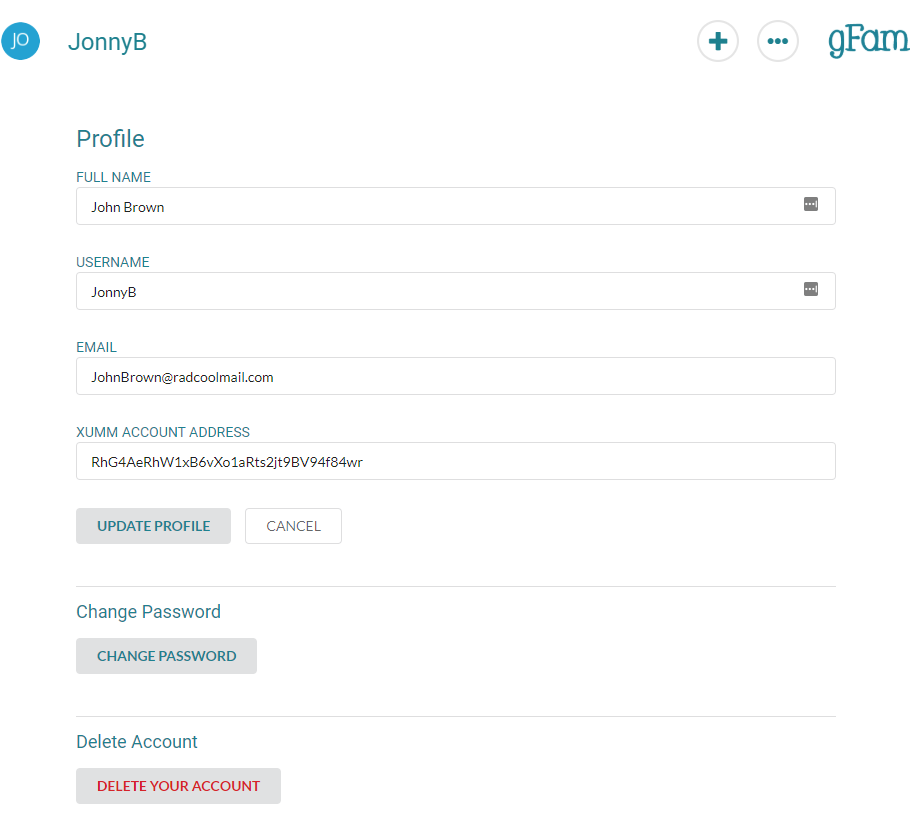Click the JonnyB header username
This screenshot has width=921, height=823.
point(107,42)
